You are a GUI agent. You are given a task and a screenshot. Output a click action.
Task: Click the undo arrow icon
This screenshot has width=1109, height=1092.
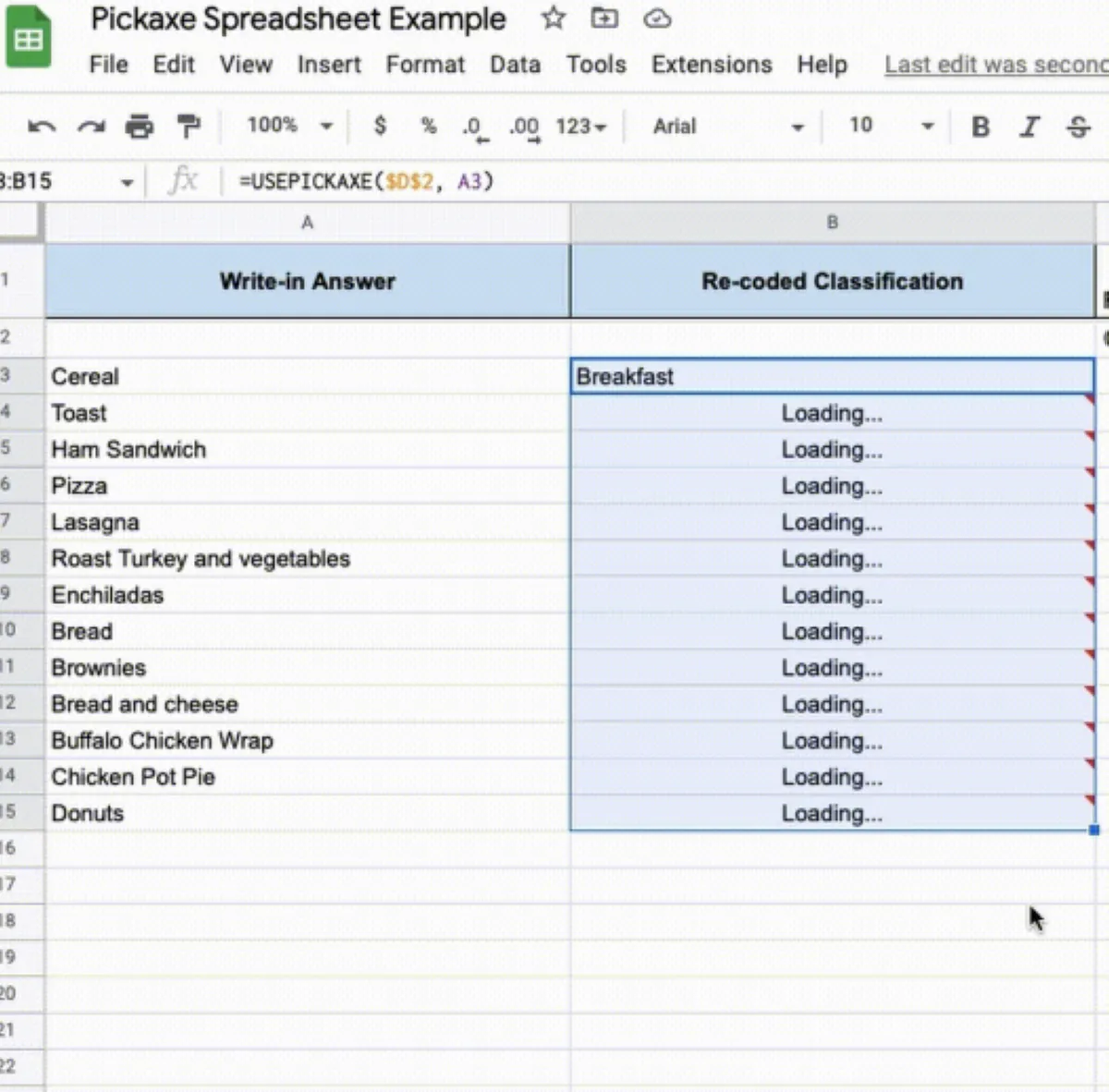pyautogui.click(x=42, y=127)
